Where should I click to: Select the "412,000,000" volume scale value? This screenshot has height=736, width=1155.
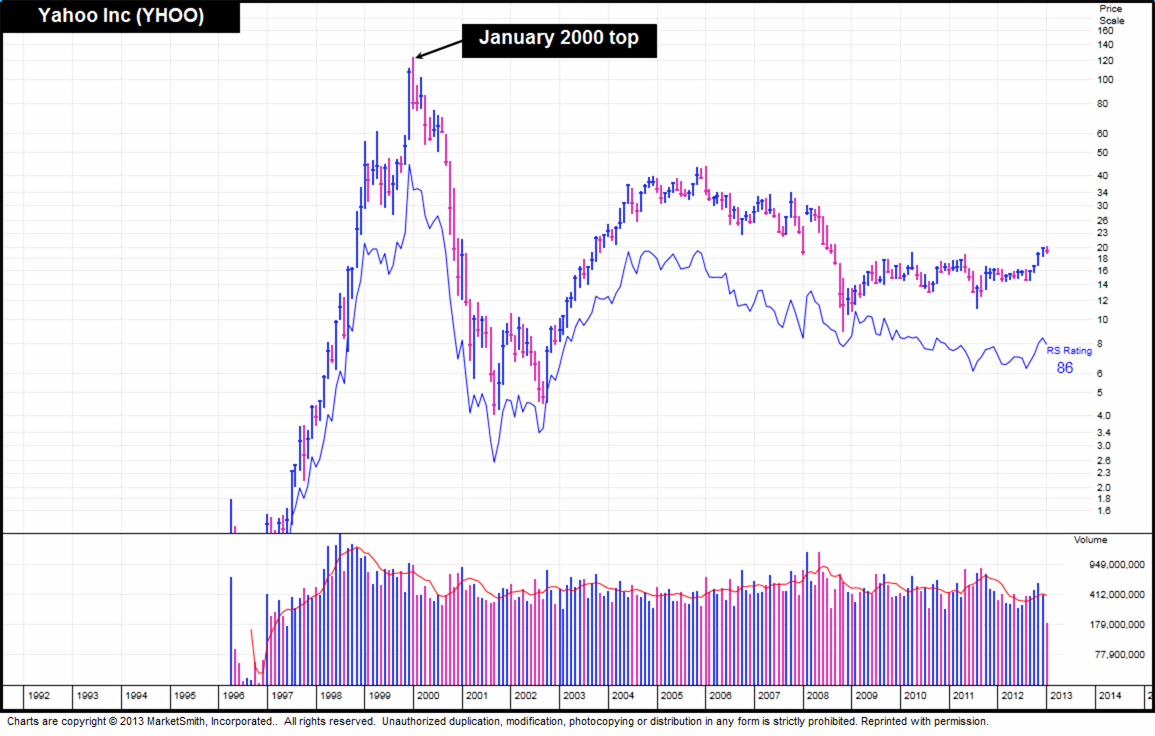click(1117, 595)
